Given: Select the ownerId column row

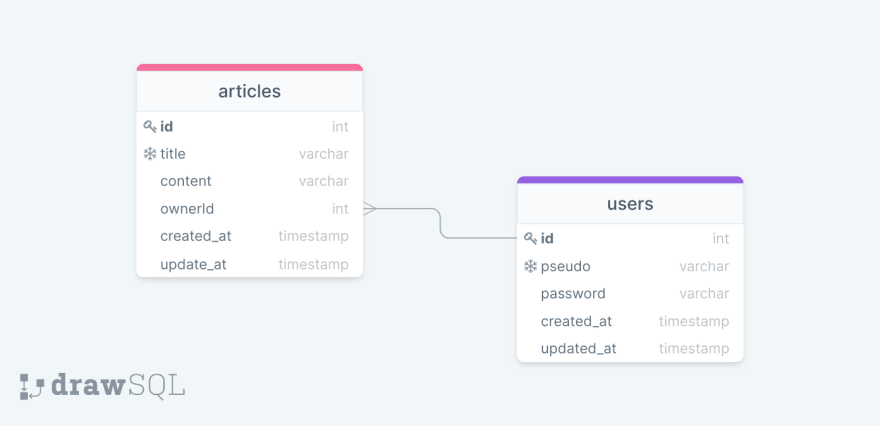Looking at the screenshot, I should [250, 209].
